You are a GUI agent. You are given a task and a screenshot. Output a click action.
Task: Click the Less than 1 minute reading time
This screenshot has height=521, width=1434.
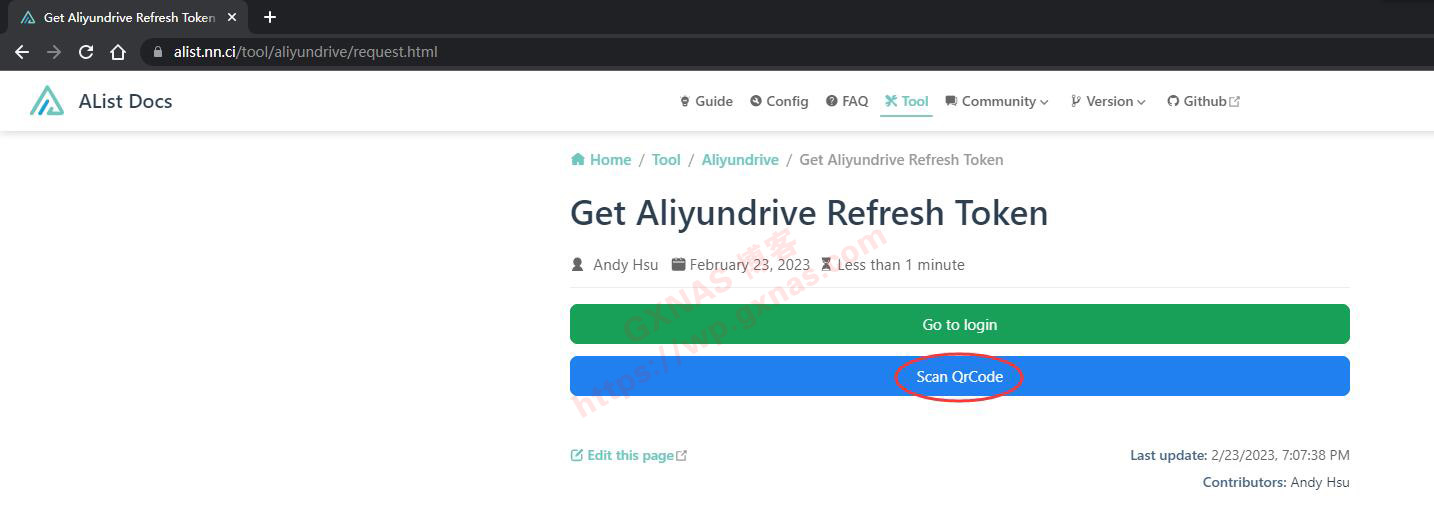pyautogui.click(x=901, y=265)
